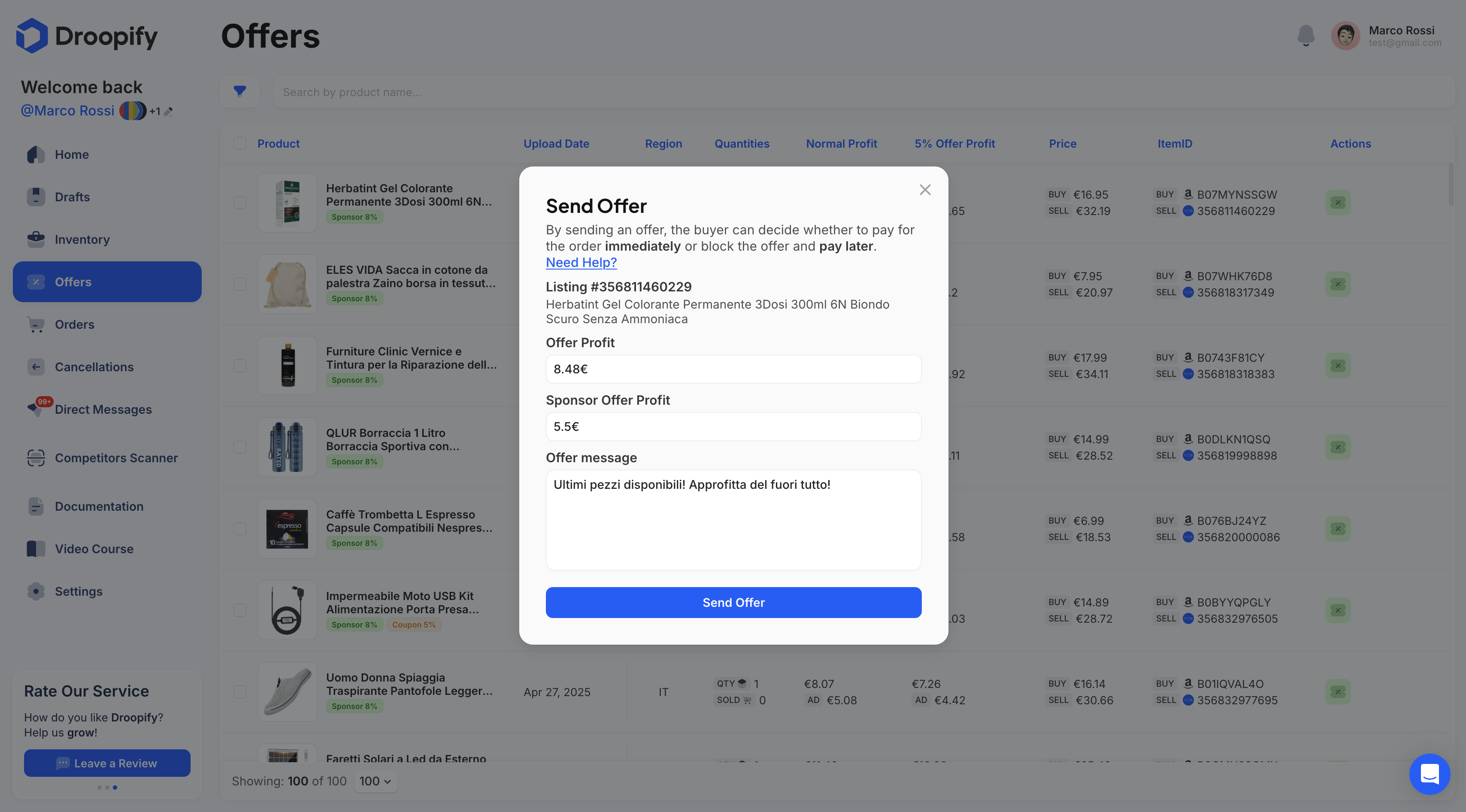Click the Coupon 5% tag
Image resolution: width=1466 pixels, height=812 pixels.
pyautogui.click(x=414, y=624)
